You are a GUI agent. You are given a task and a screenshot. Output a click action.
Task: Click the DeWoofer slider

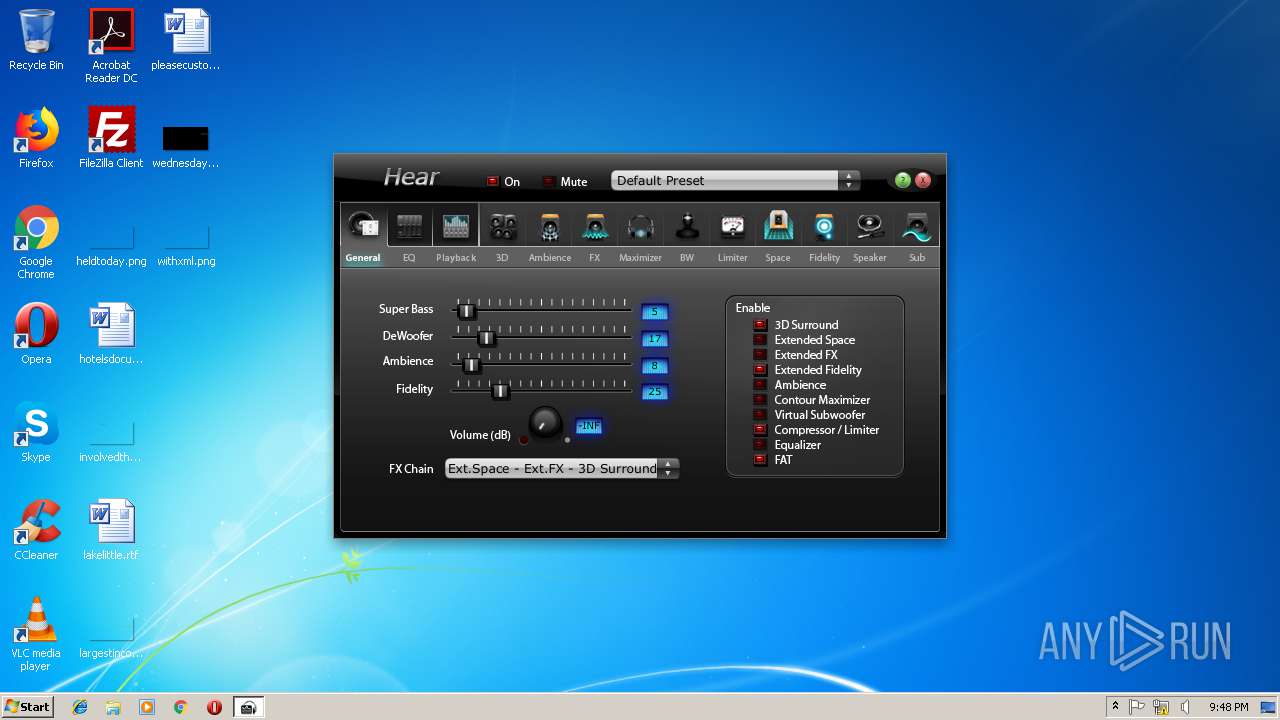click(x=541, y=338)
